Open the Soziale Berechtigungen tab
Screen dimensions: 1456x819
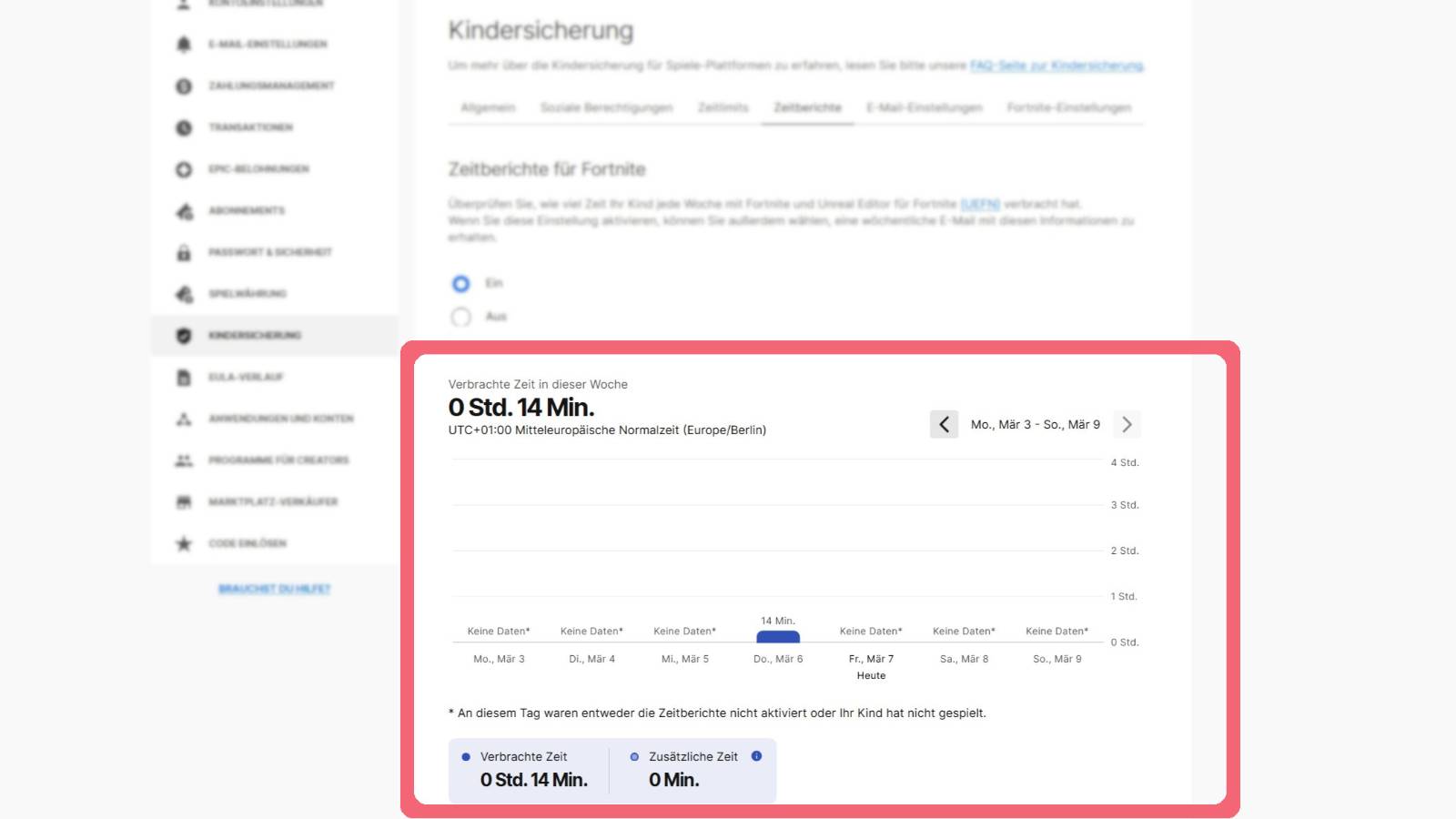pos(606,107)
